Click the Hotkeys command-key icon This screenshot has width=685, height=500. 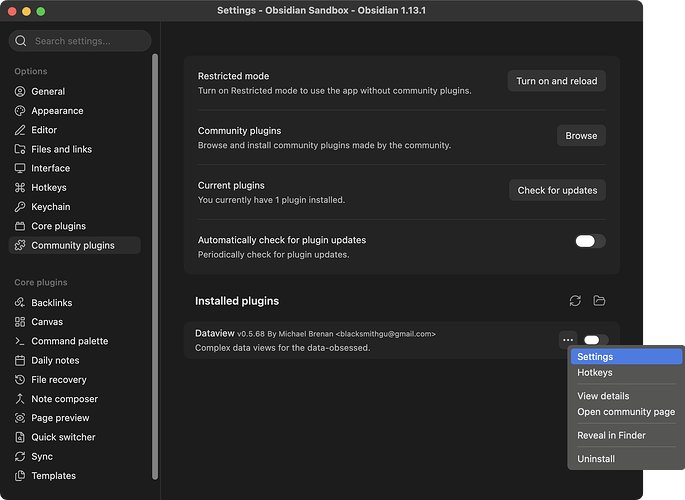point(20,187)
